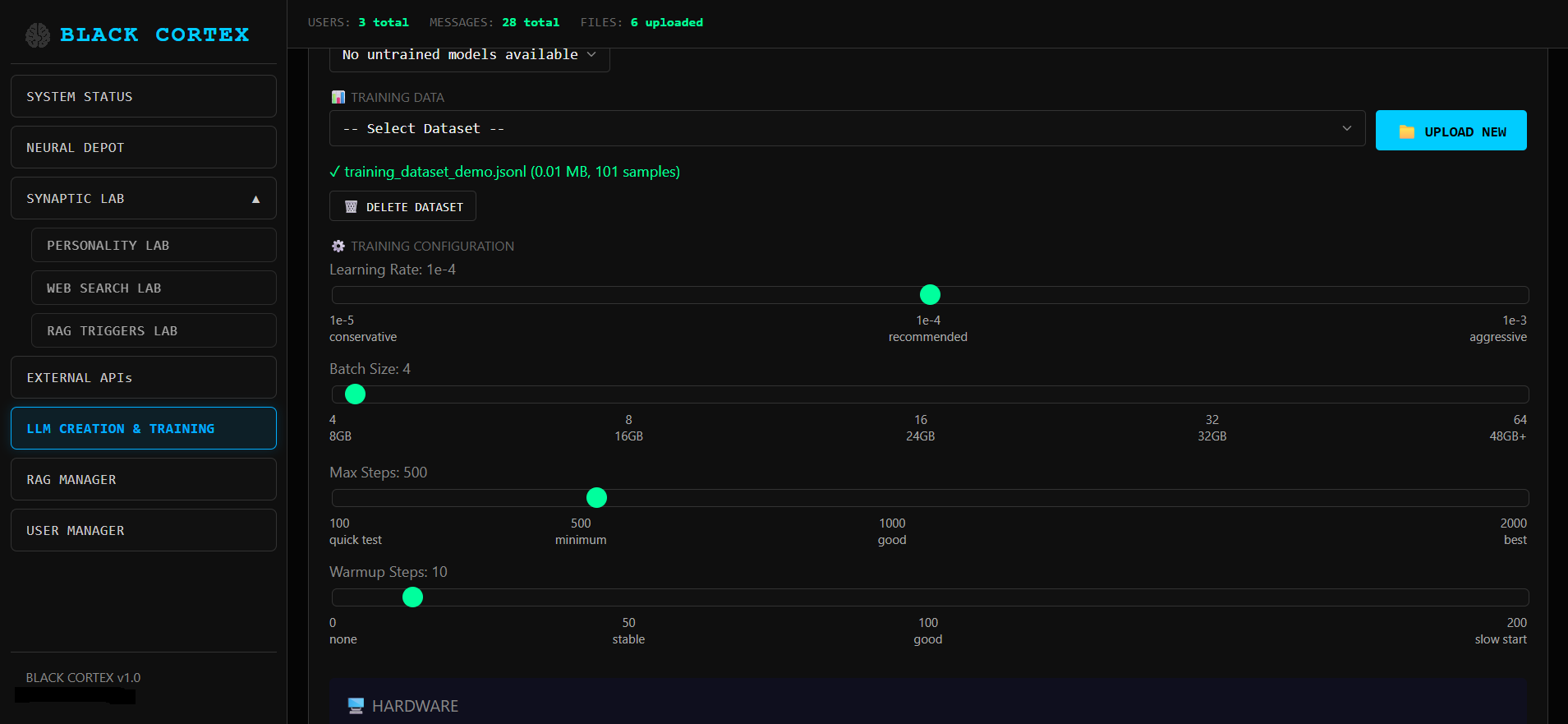Click the computer icon beside Hardware
The width and height of the screenshot is (1568, 724).
click(x=356, y=706)
